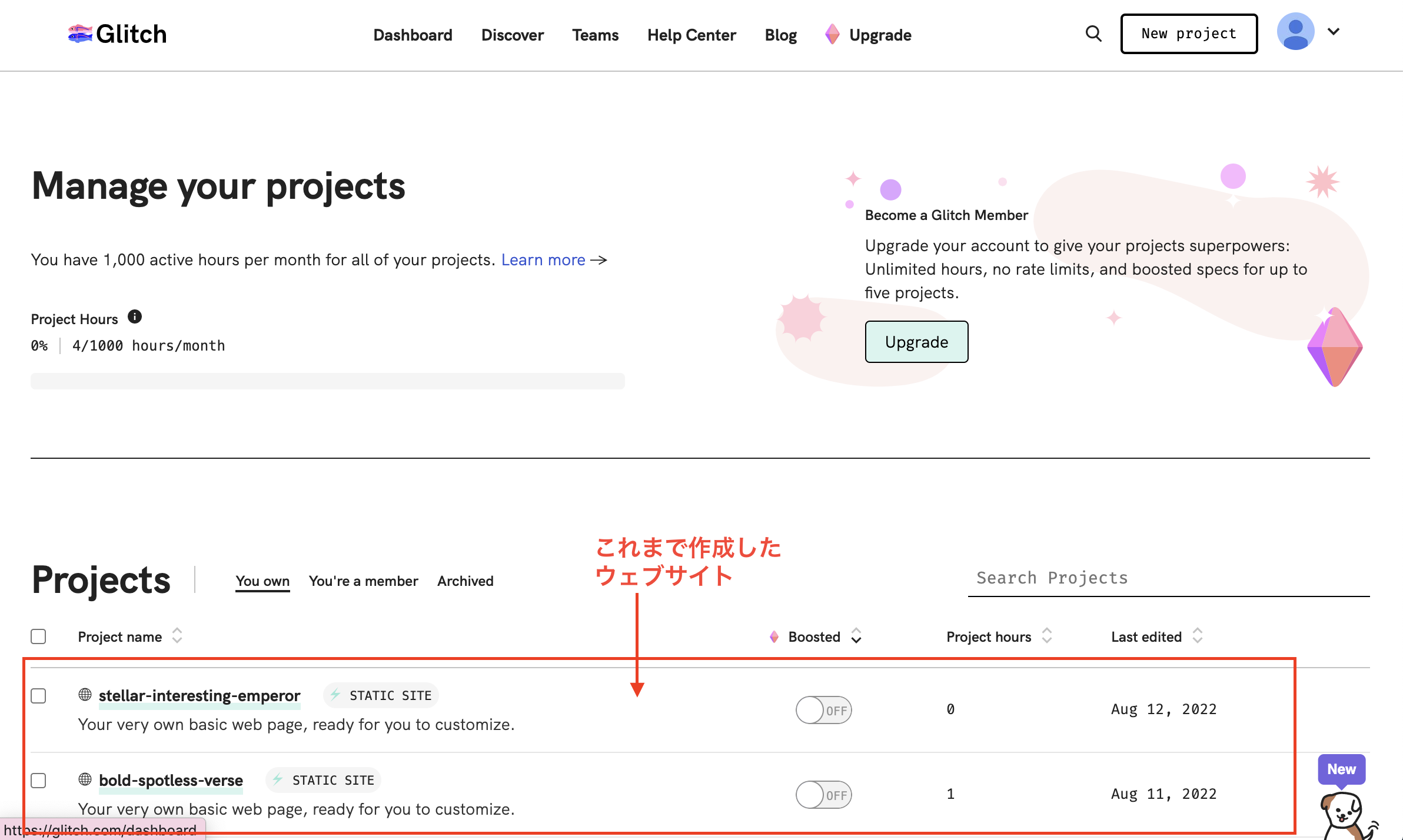The image size is (1403, 840).
Task: Follow the Learn more link
Action: [543, 260]
